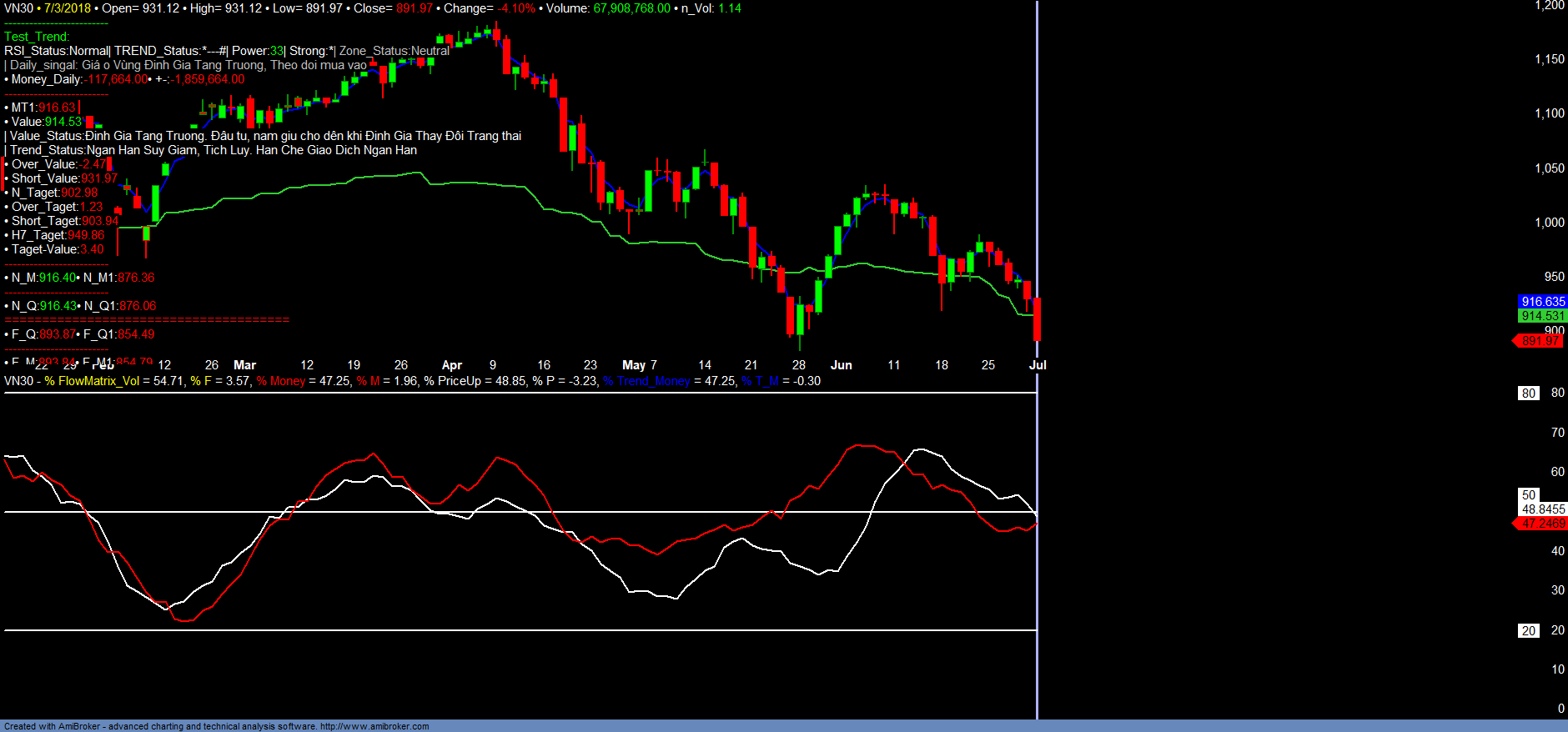
Task: Click the green 914.531 price tag
Action: (x=1542, y=316)
